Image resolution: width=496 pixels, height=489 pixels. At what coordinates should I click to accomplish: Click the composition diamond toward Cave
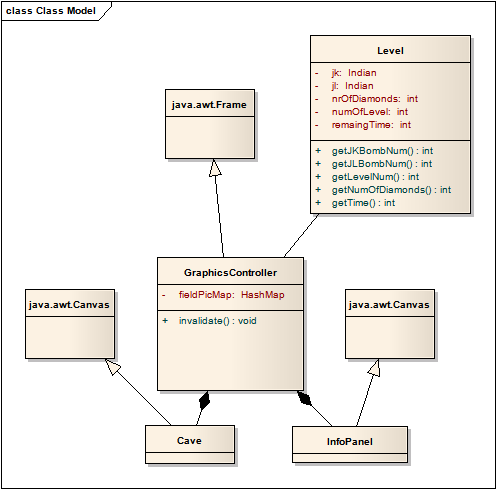tap(204, 400)
